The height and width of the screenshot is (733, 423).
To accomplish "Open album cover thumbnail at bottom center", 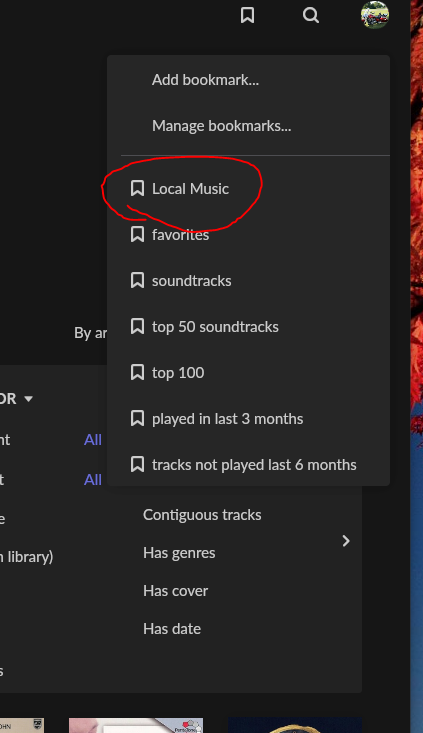I will 136,725.
